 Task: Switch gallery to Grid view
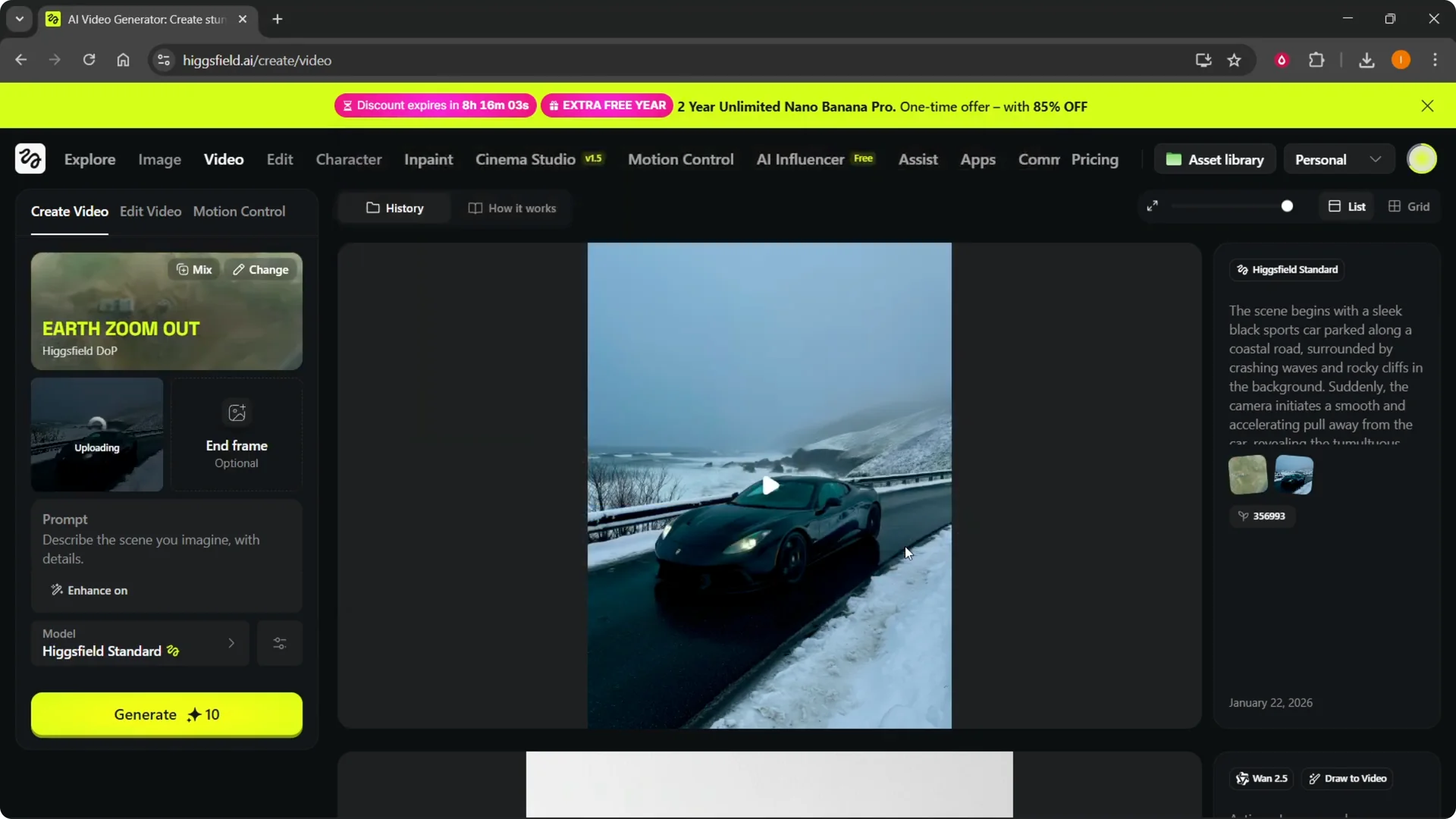1409,206
